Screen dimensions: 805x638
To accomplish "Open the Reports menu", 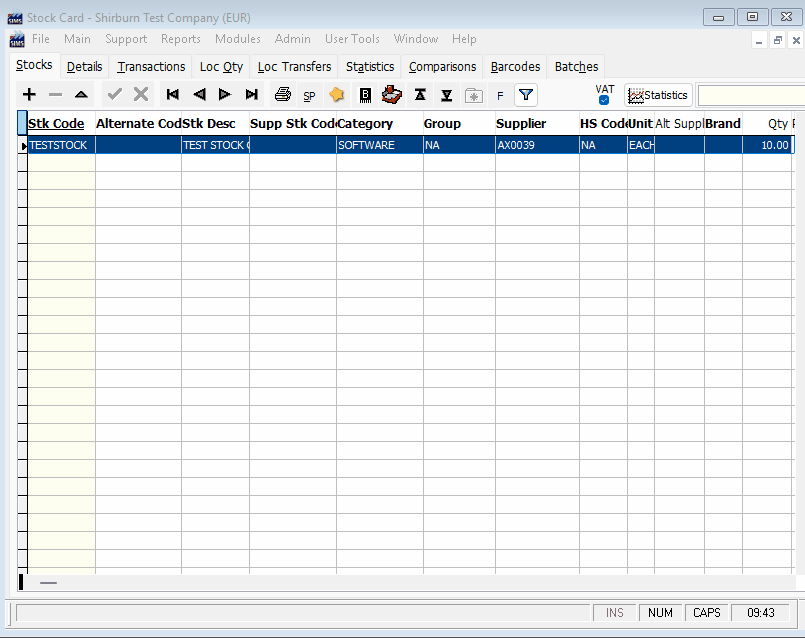I will tap(180, 39).
